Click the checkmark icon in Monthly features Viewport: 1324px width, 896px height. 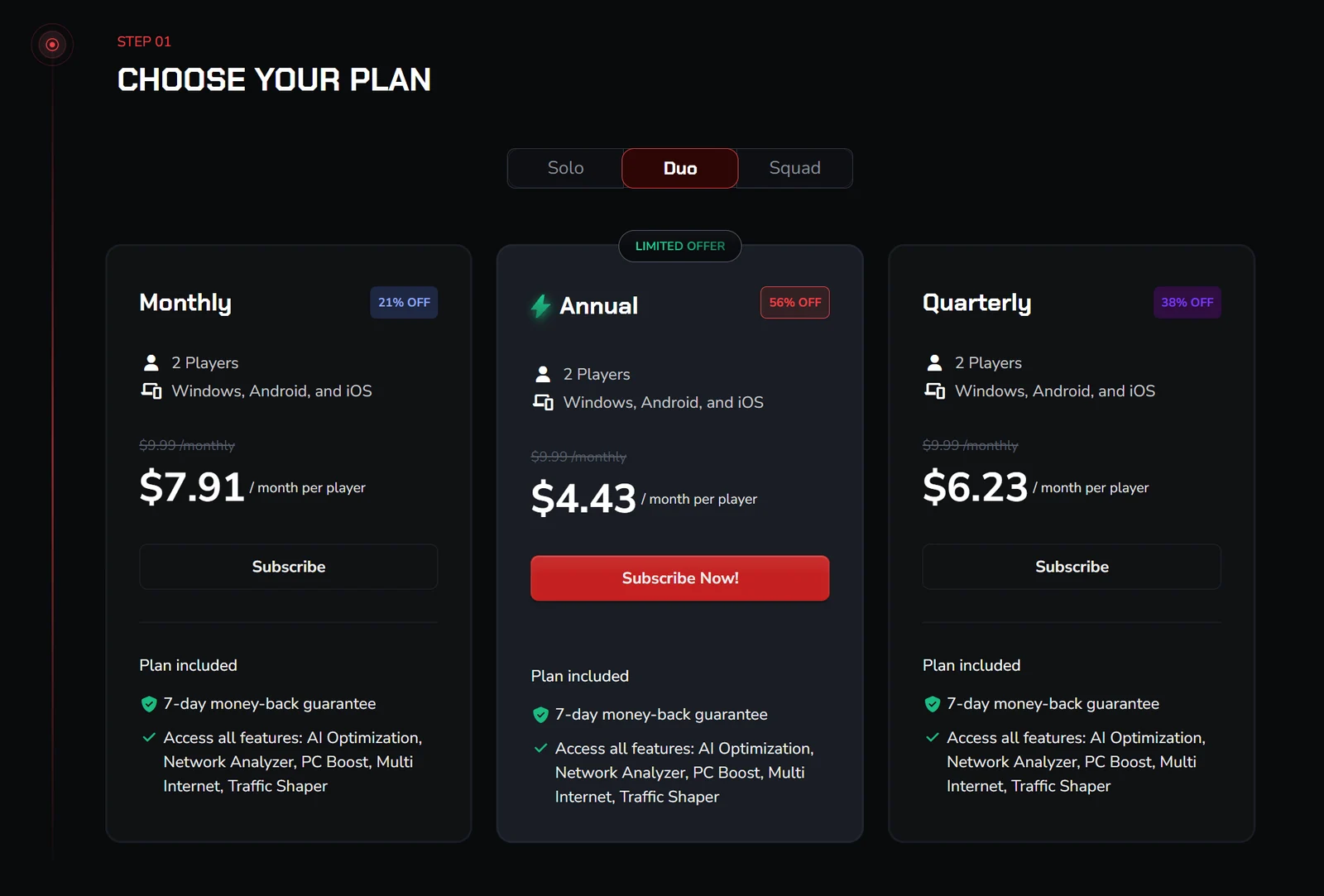click(x=149, y=737)
